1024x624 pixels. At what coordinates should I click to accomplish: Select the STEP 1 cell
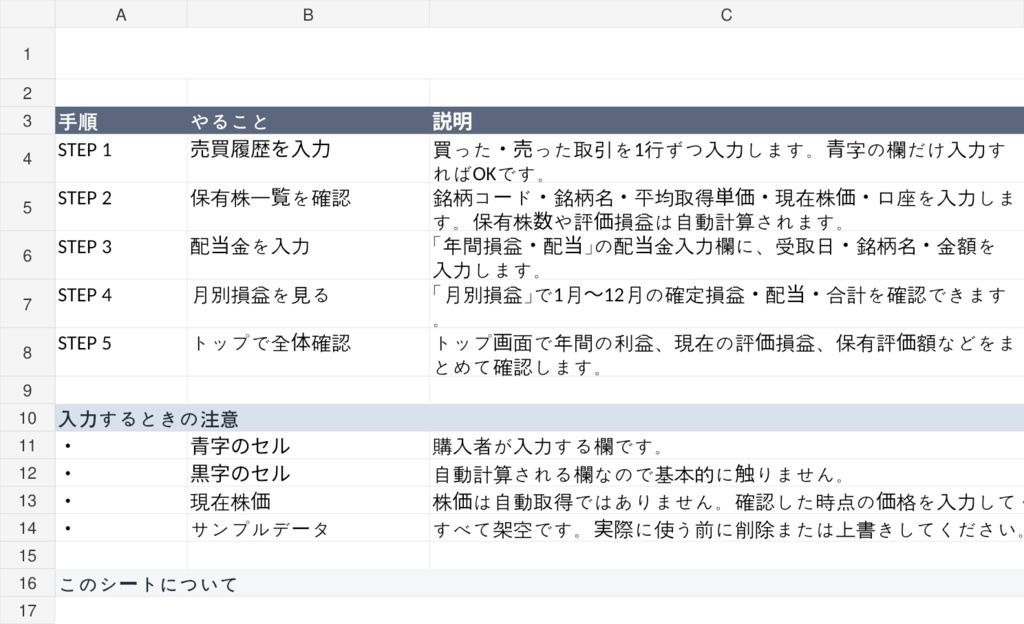point(121,159)
